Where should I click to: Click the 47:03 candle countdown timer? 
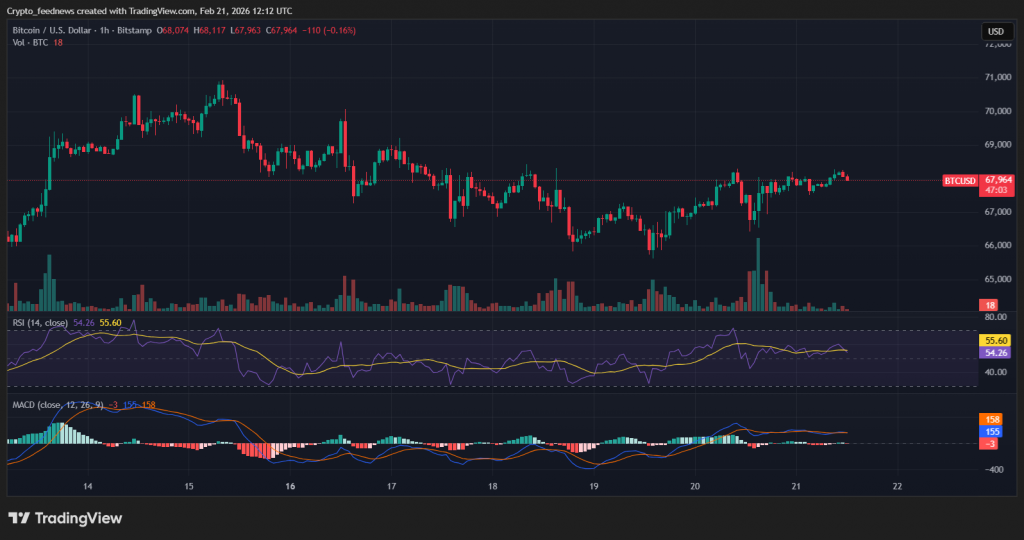click(997, 190)
